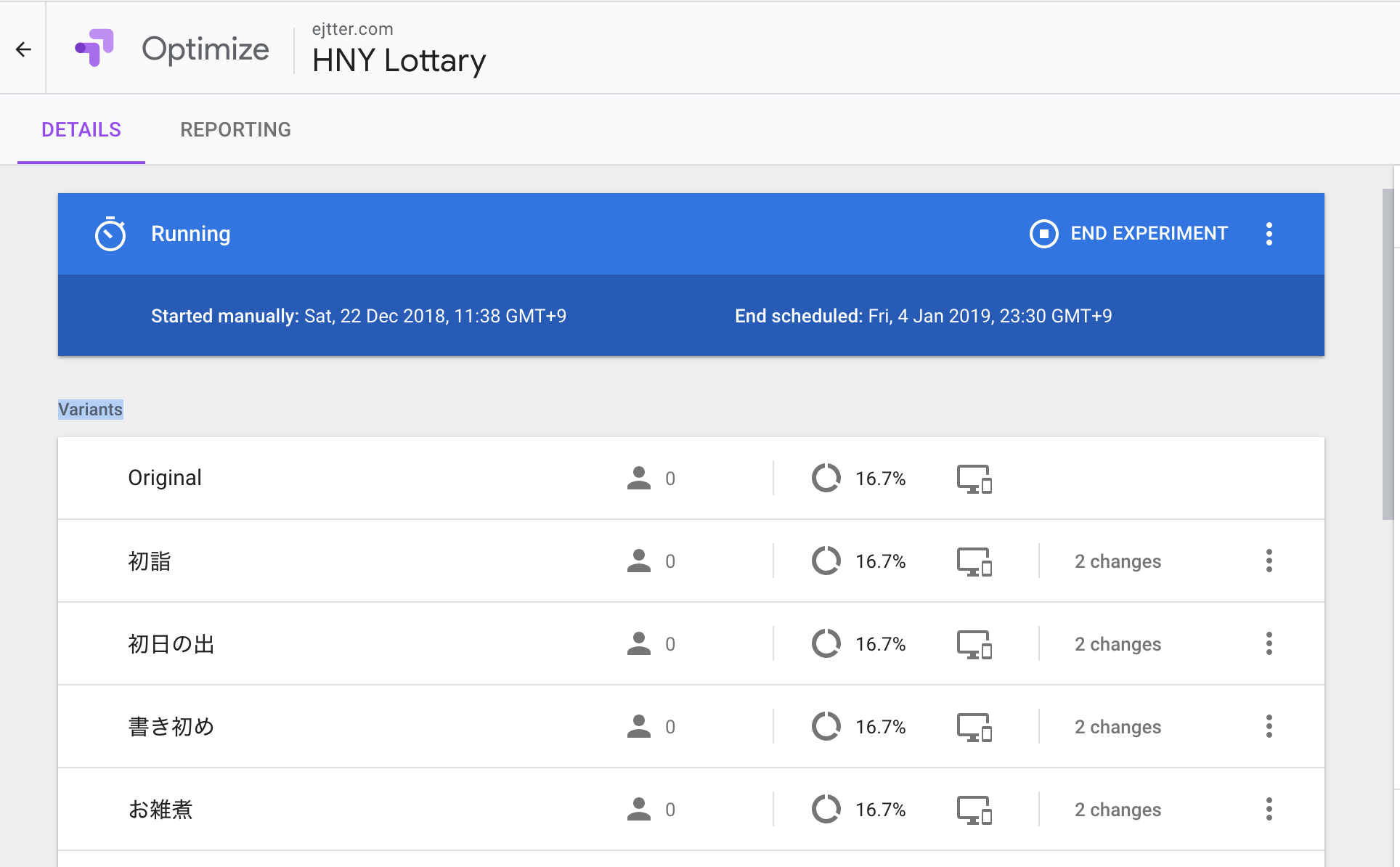1400x867 pixels.
Task: Click the Optimize logo icon
Action: (x=94, y=48)
